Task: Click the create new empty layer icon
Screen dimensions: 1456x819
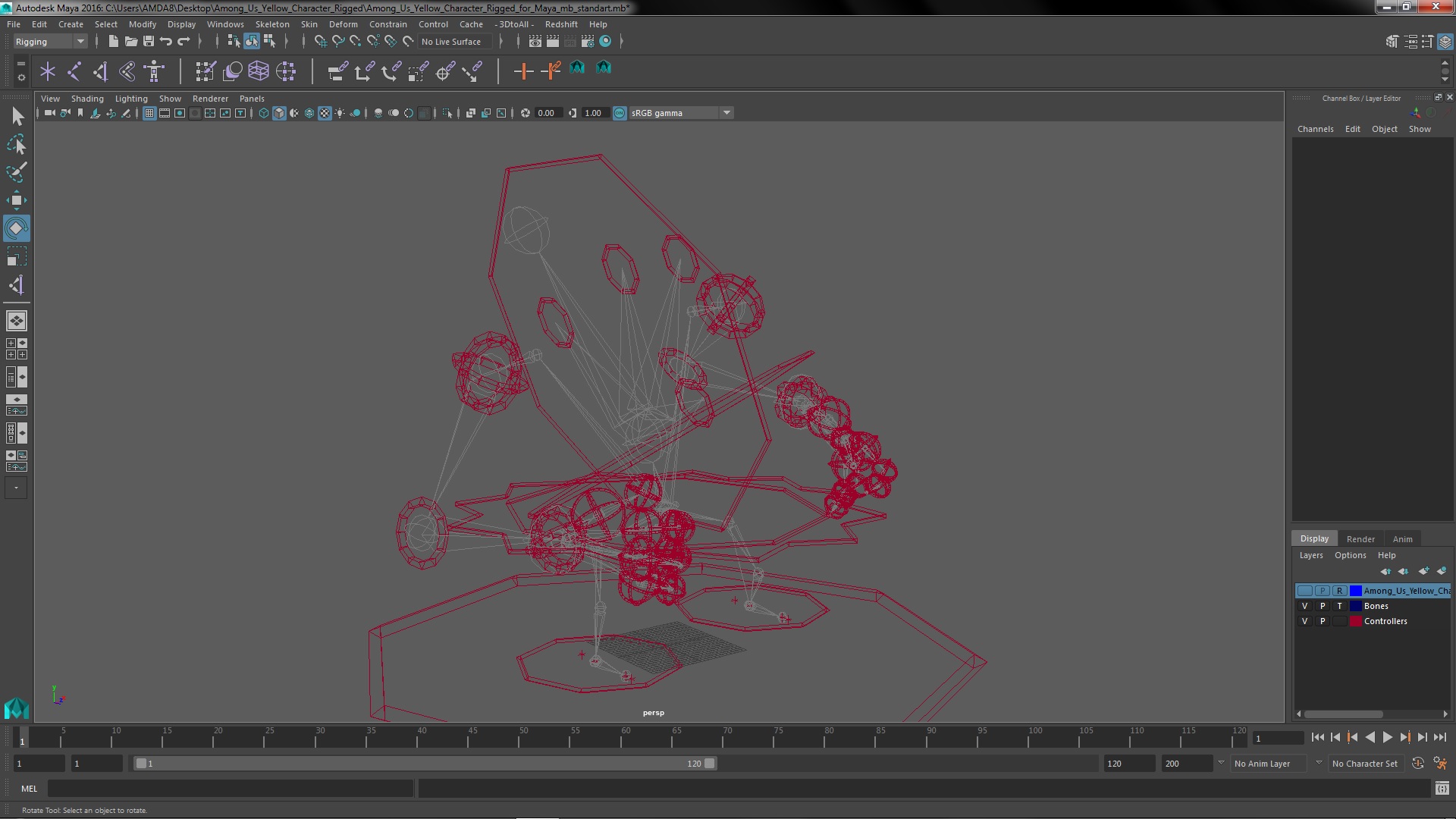Action: 1423,571
